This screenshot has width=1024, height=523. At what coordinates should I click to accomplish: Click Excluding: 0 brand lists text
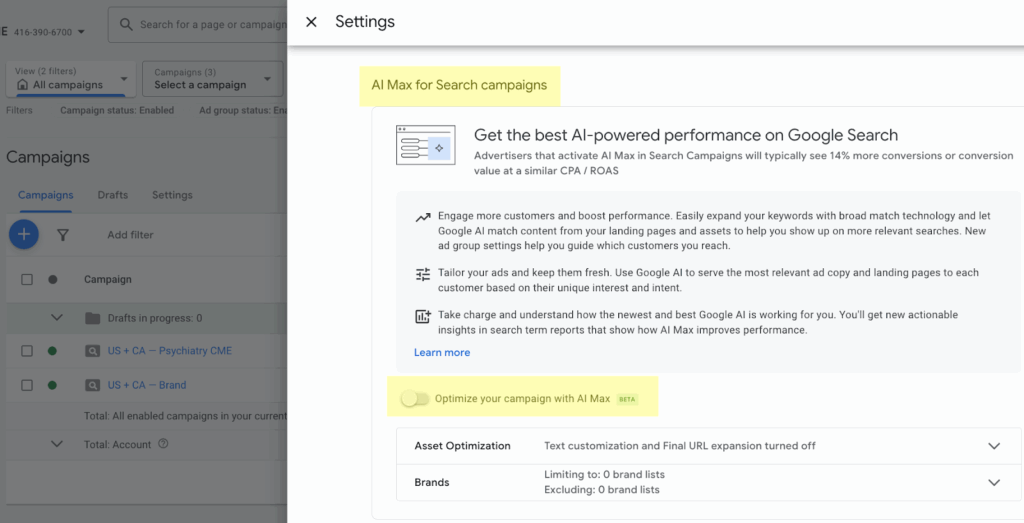coord(601,490)
